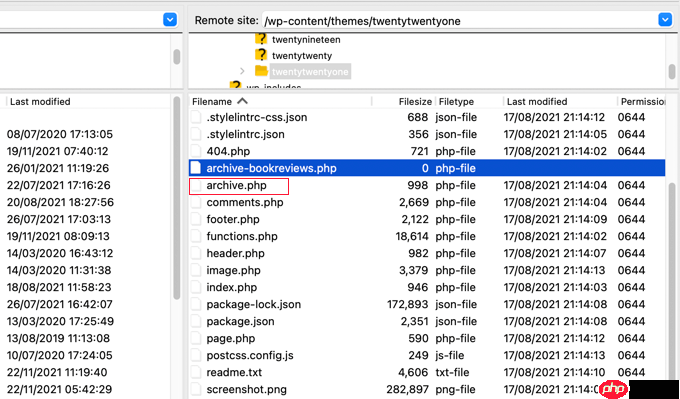Click the package.json file icon
The width and height of the screenshot is (680, 399).
click(x=196, y=321)
